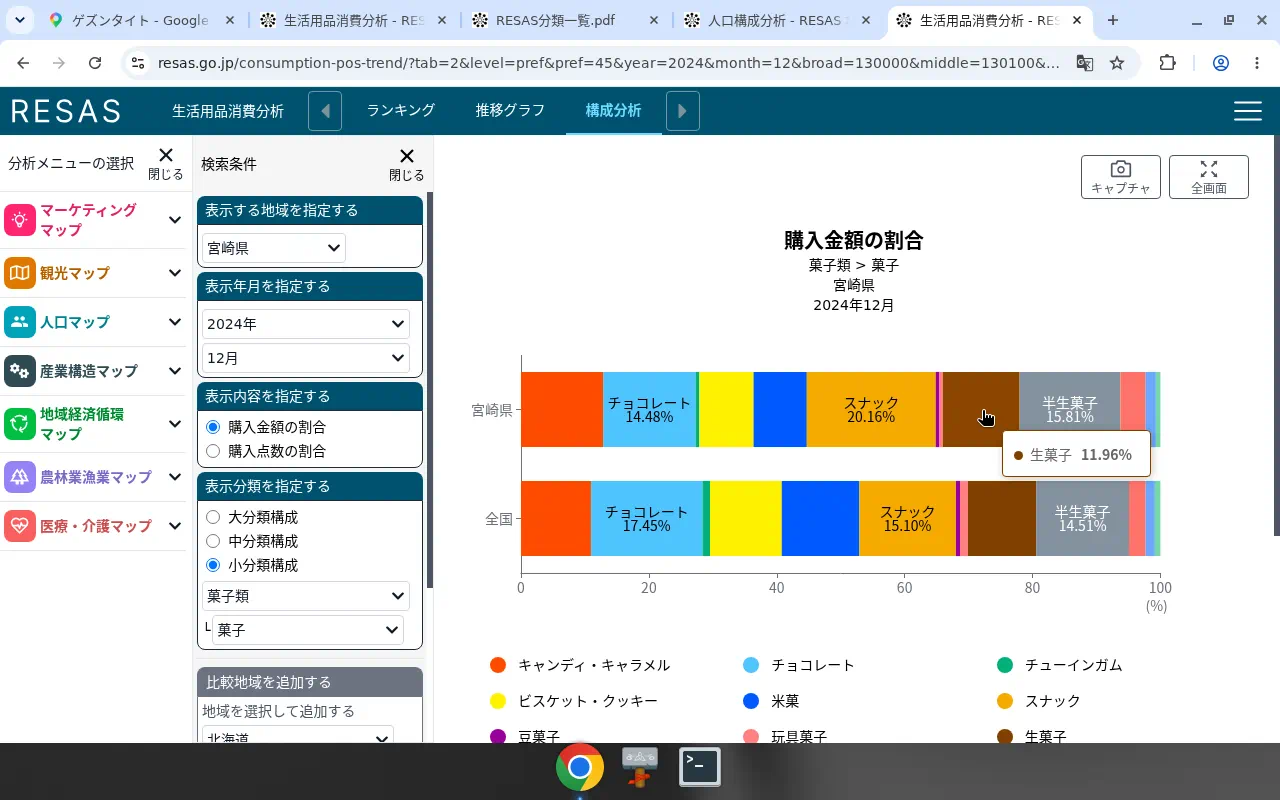
Task: Switch to ゲズンタイト Google browser tab
Action: [x=142, y=20]
